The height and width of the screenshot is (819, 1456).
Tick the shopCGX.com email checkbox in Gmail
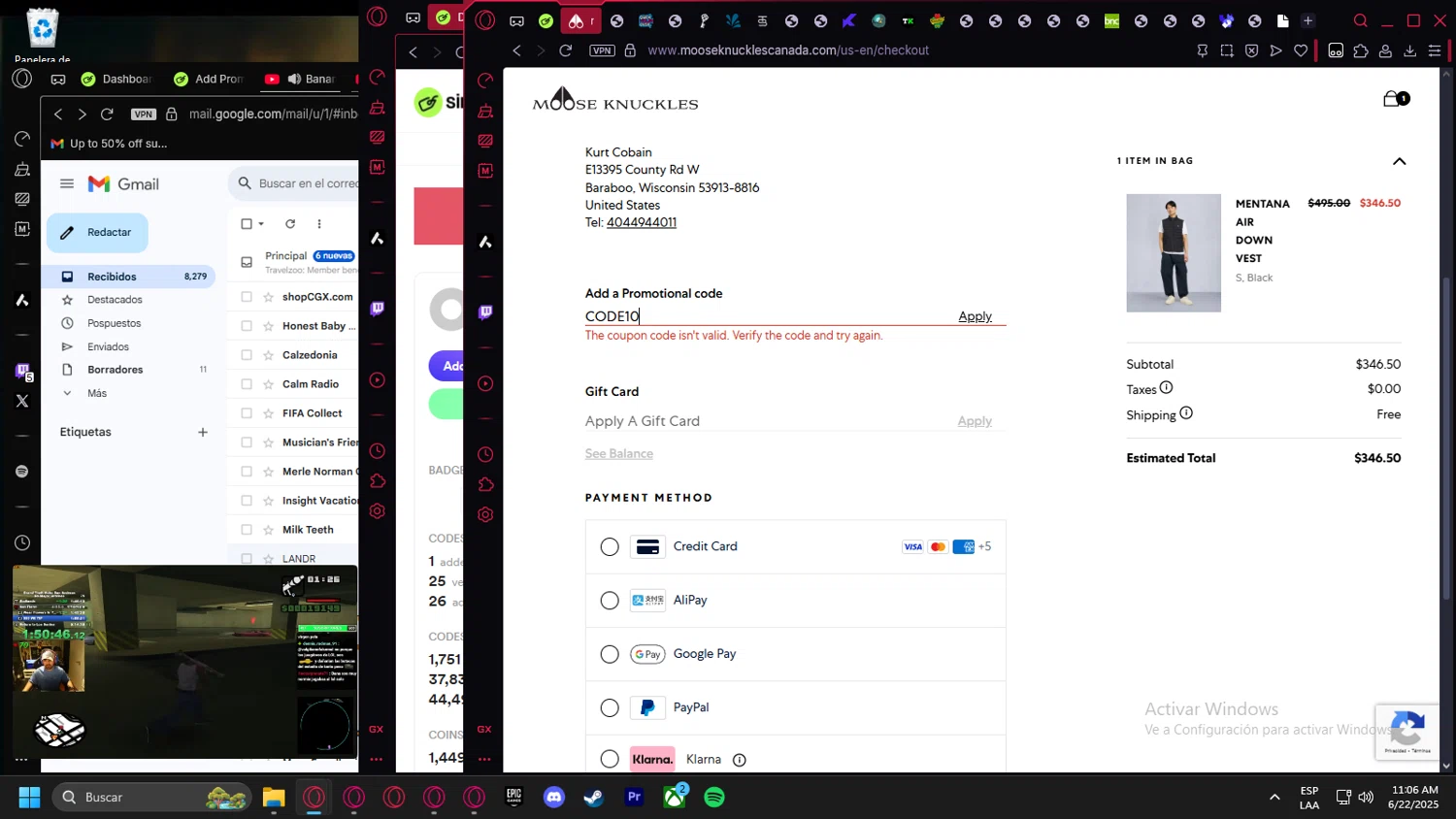pyautogui.click(x=247, y=297)
